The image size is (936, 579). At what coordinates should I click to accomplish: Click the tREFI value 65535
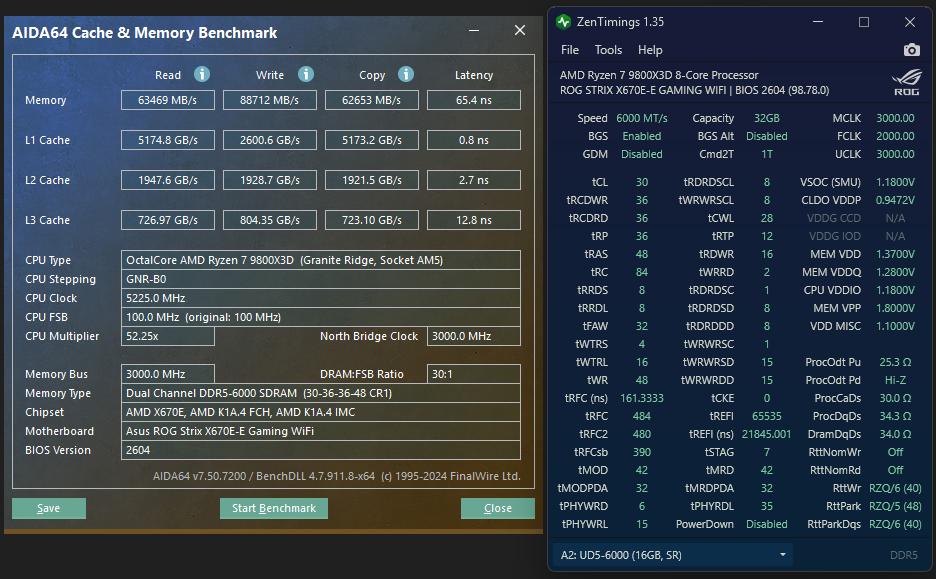[766, 416]
